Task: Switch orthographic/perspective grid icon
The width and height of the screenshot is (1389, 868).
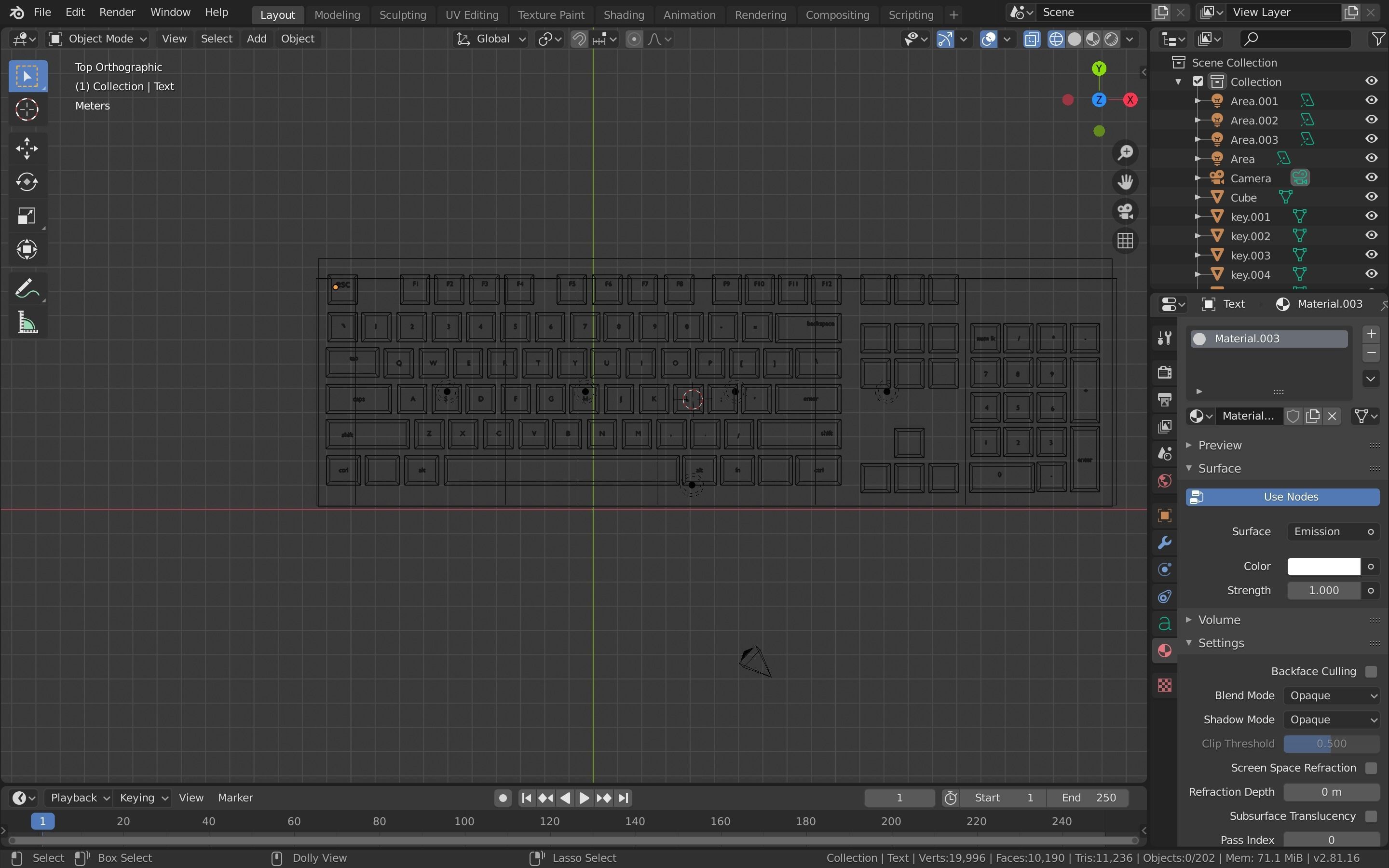Action: (1125, 241)
